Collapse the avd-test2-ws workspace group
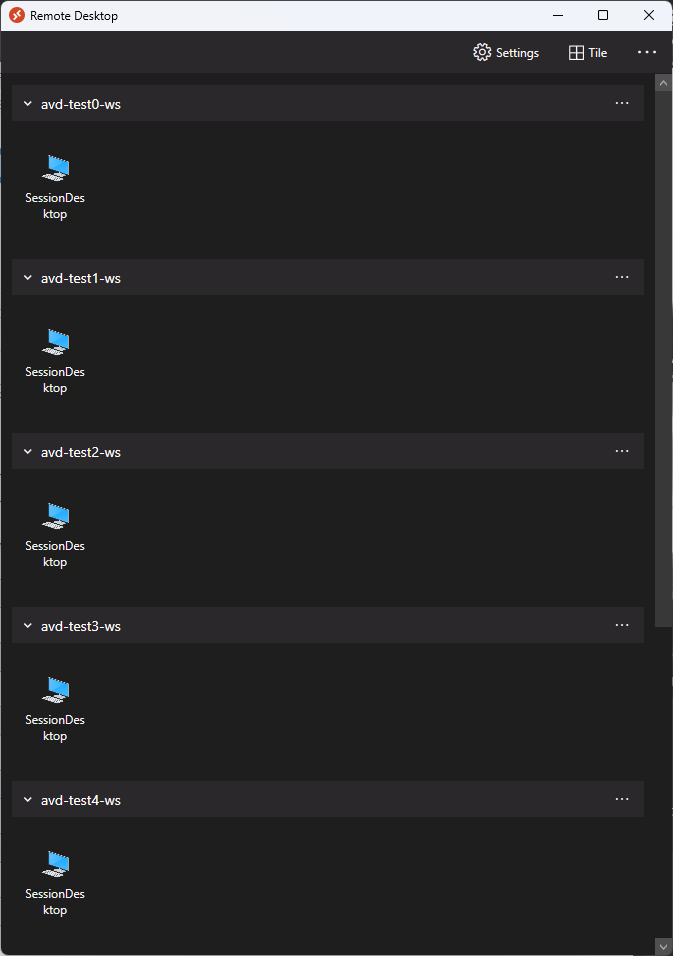This screenshot has width=673, height=956. pos(27,452)
